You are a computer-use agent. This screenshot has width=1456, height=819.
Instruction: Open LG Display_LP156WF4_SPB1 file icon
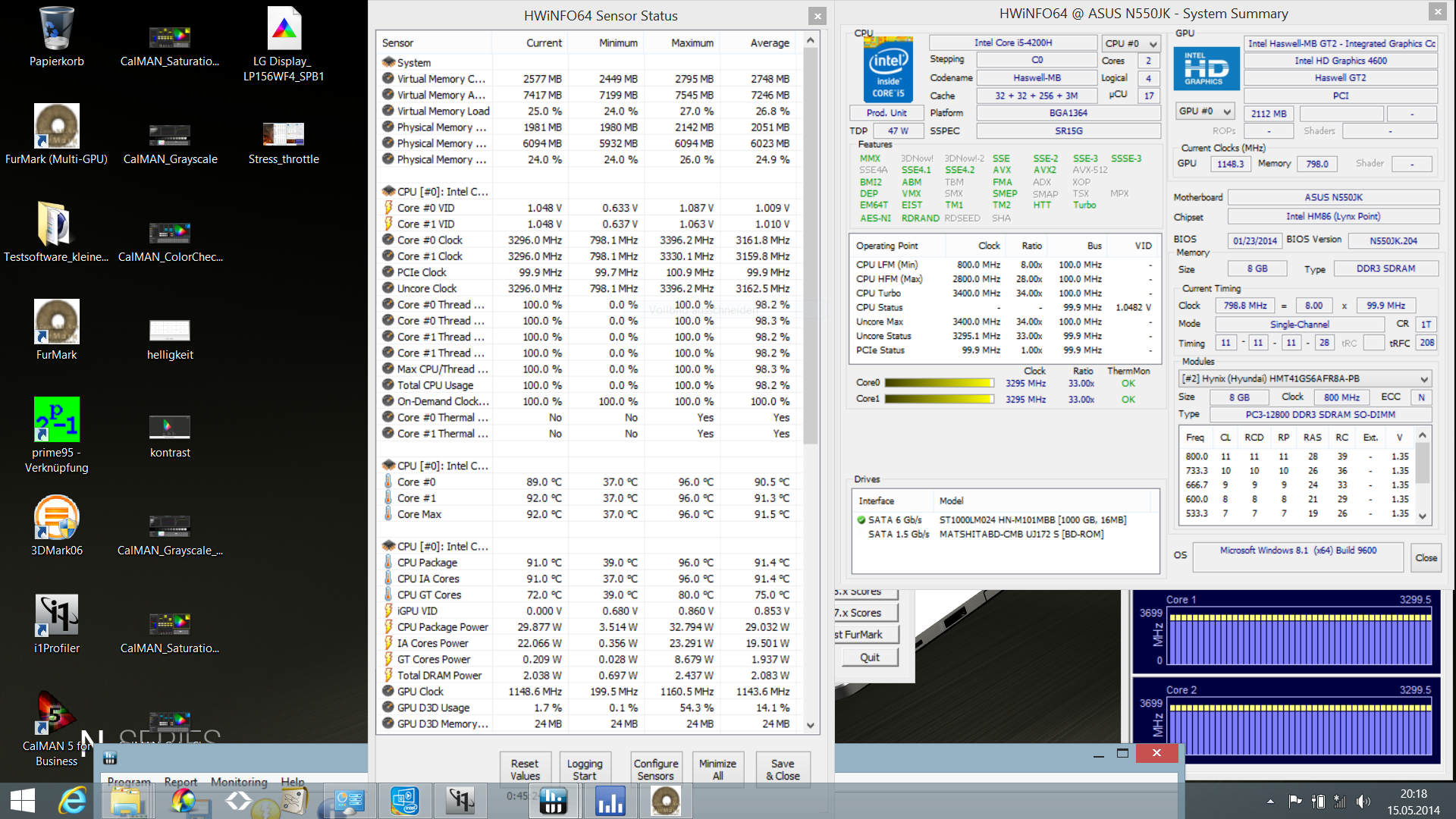[x=284, y=29]
